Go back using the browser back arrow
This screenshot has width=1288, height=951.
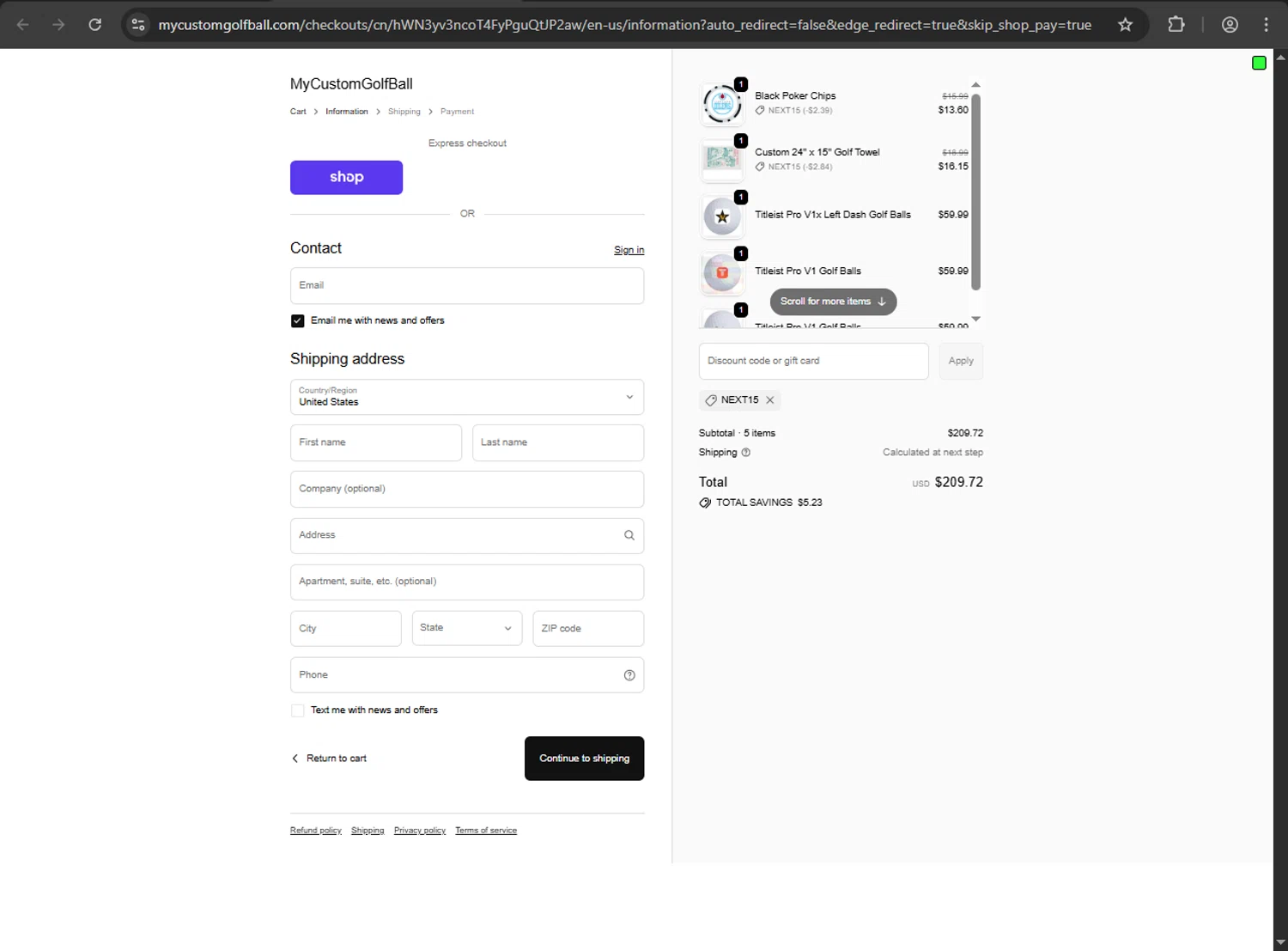[23, 25]
